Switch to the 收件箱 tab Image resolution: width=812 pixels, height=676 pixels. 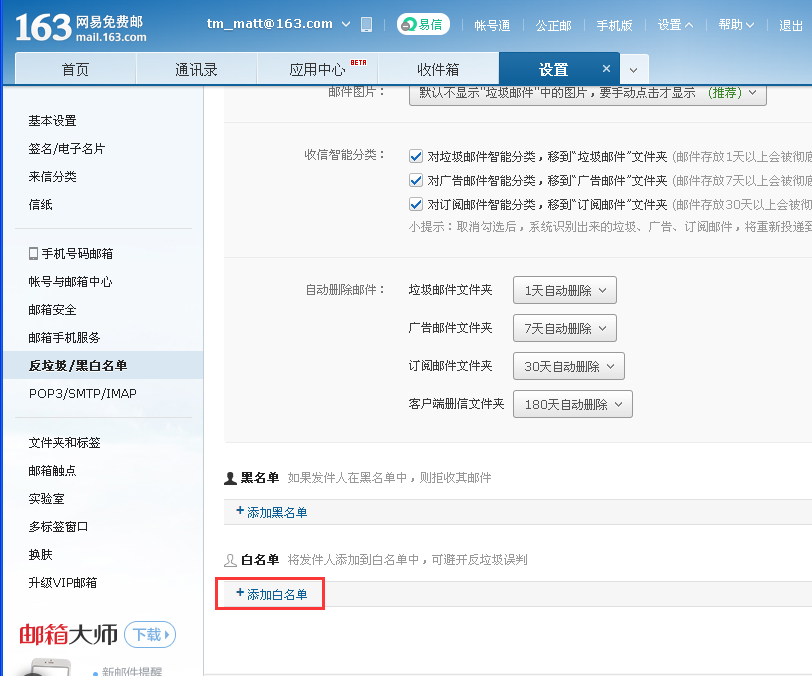pos(438,70)
